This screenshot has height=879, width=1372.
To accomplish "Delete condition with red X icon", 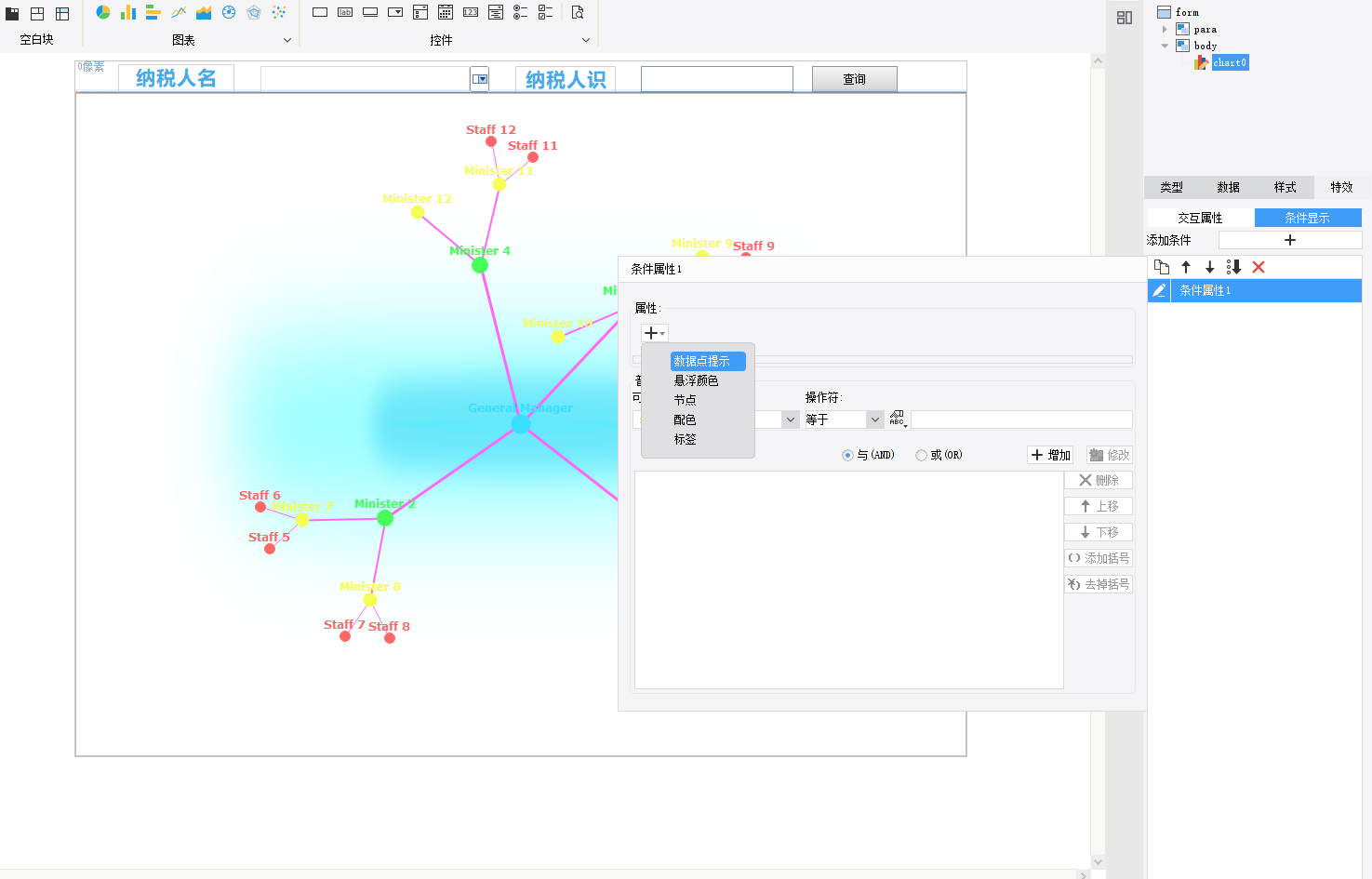I will click(x=1259, y=267).
